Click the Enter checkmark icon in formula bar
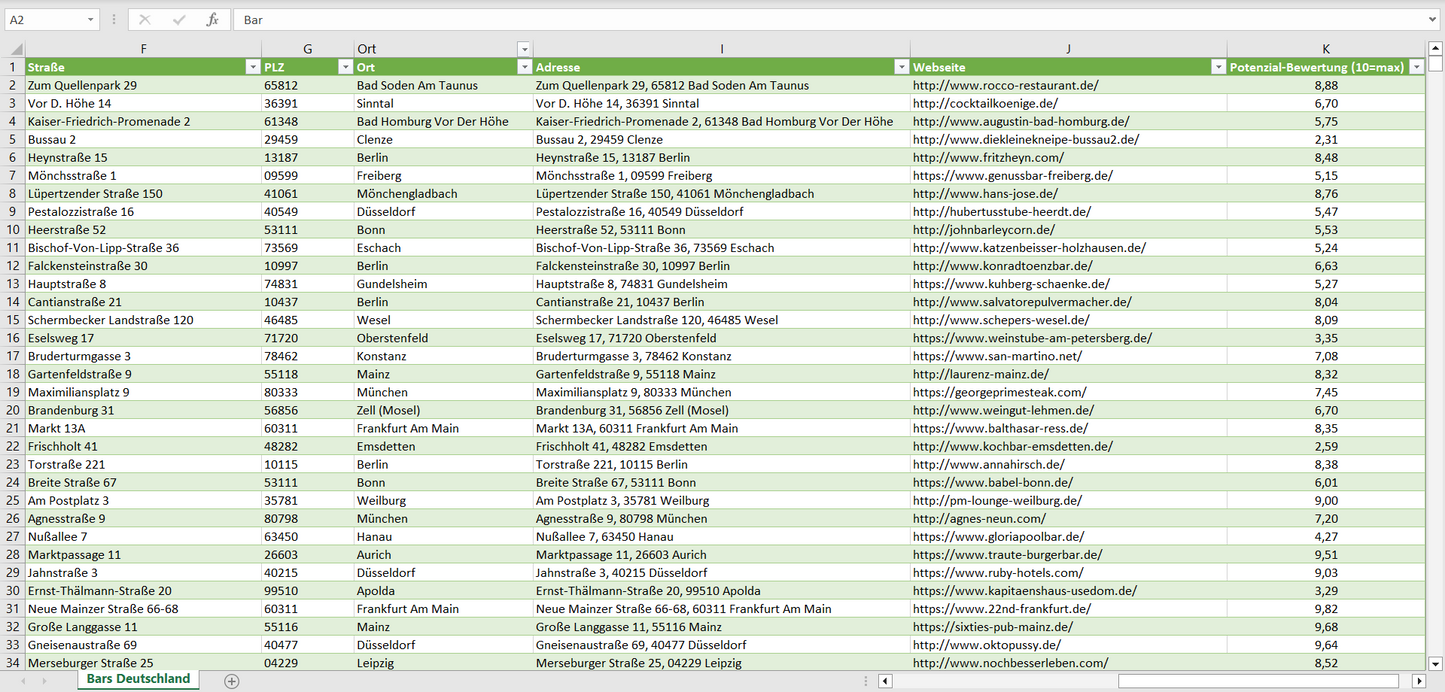Screen dimensions: 1445x692 [x=179, y=20]
